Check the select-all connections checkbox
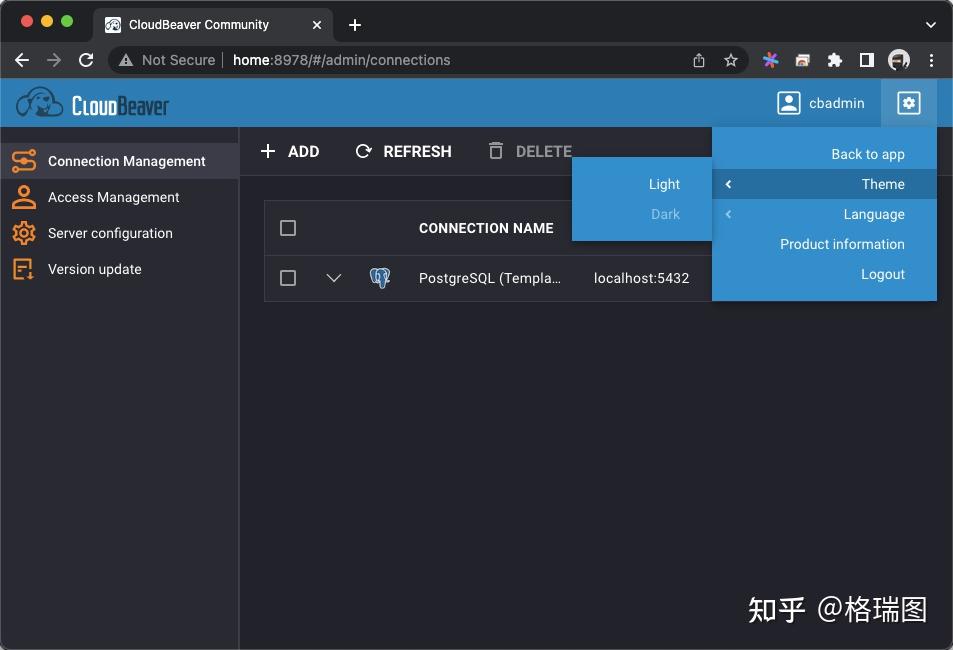Viewport: 953px width, 650px height. tap(288, 228)
